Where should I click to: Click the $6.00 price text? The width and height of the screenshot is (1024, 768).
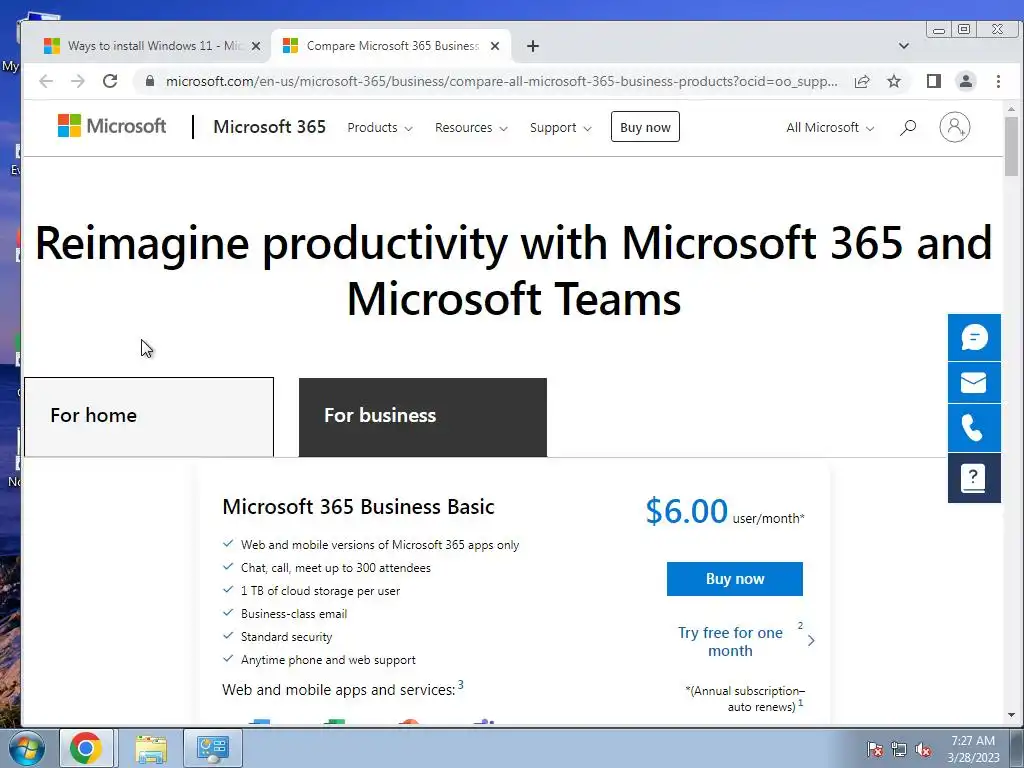(686, 511)
